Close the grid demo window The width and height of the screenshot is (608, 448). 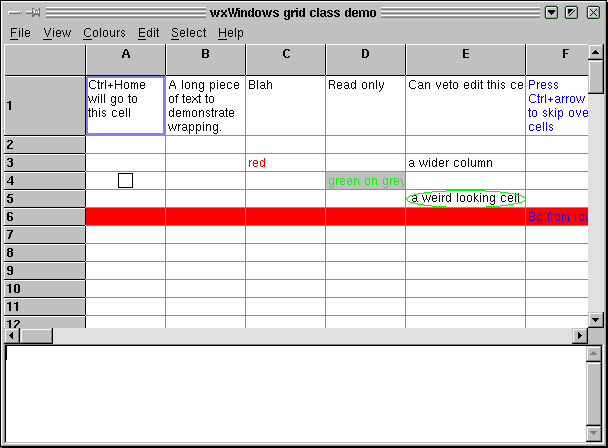[593, 13]
